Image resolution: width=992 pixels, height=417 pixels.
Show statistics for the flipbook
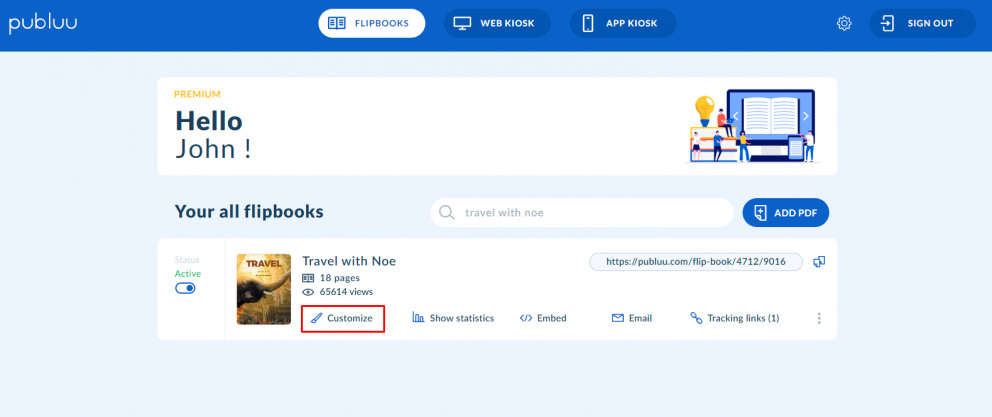453,318
